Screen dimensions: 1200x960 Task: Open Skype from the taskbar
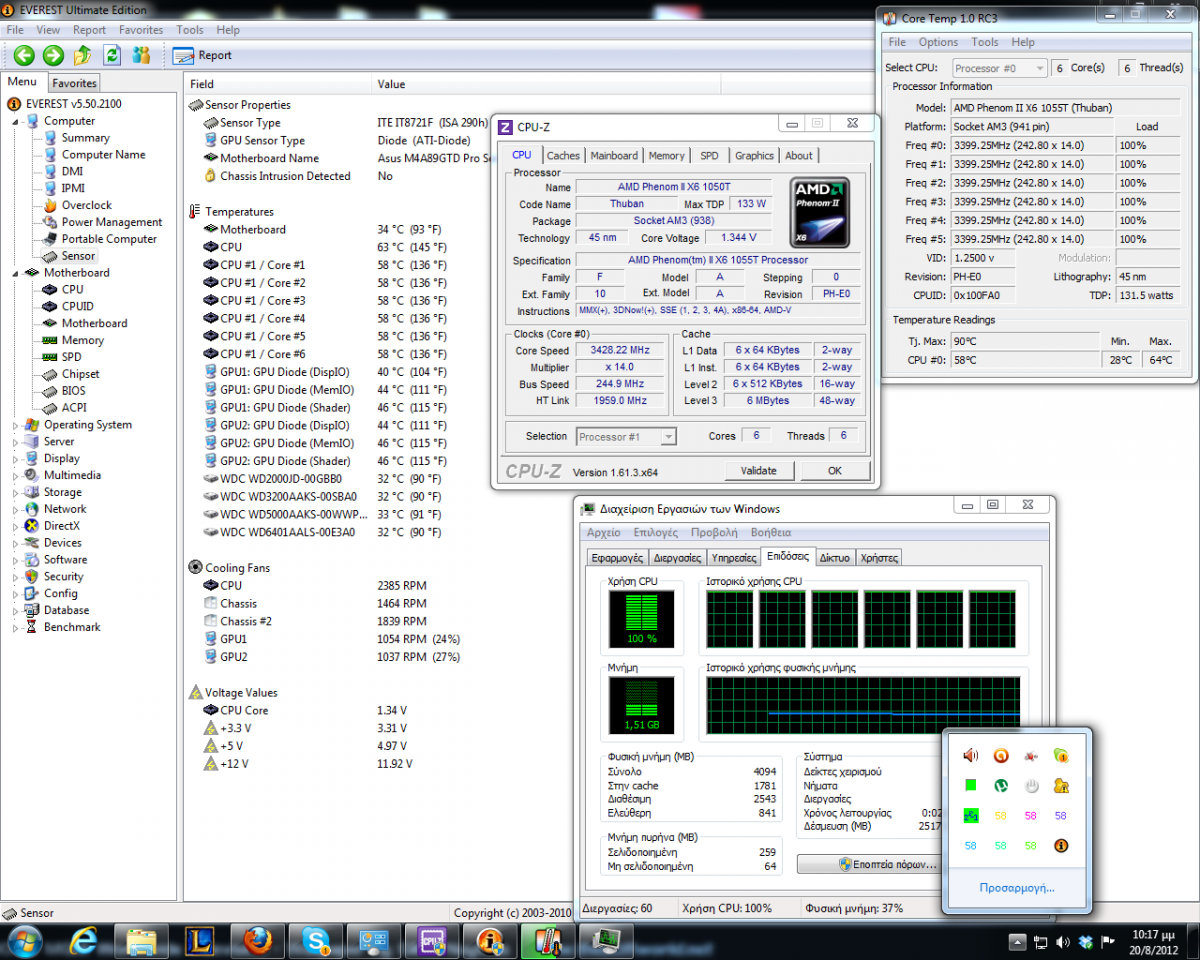click(x=316, y=941)
